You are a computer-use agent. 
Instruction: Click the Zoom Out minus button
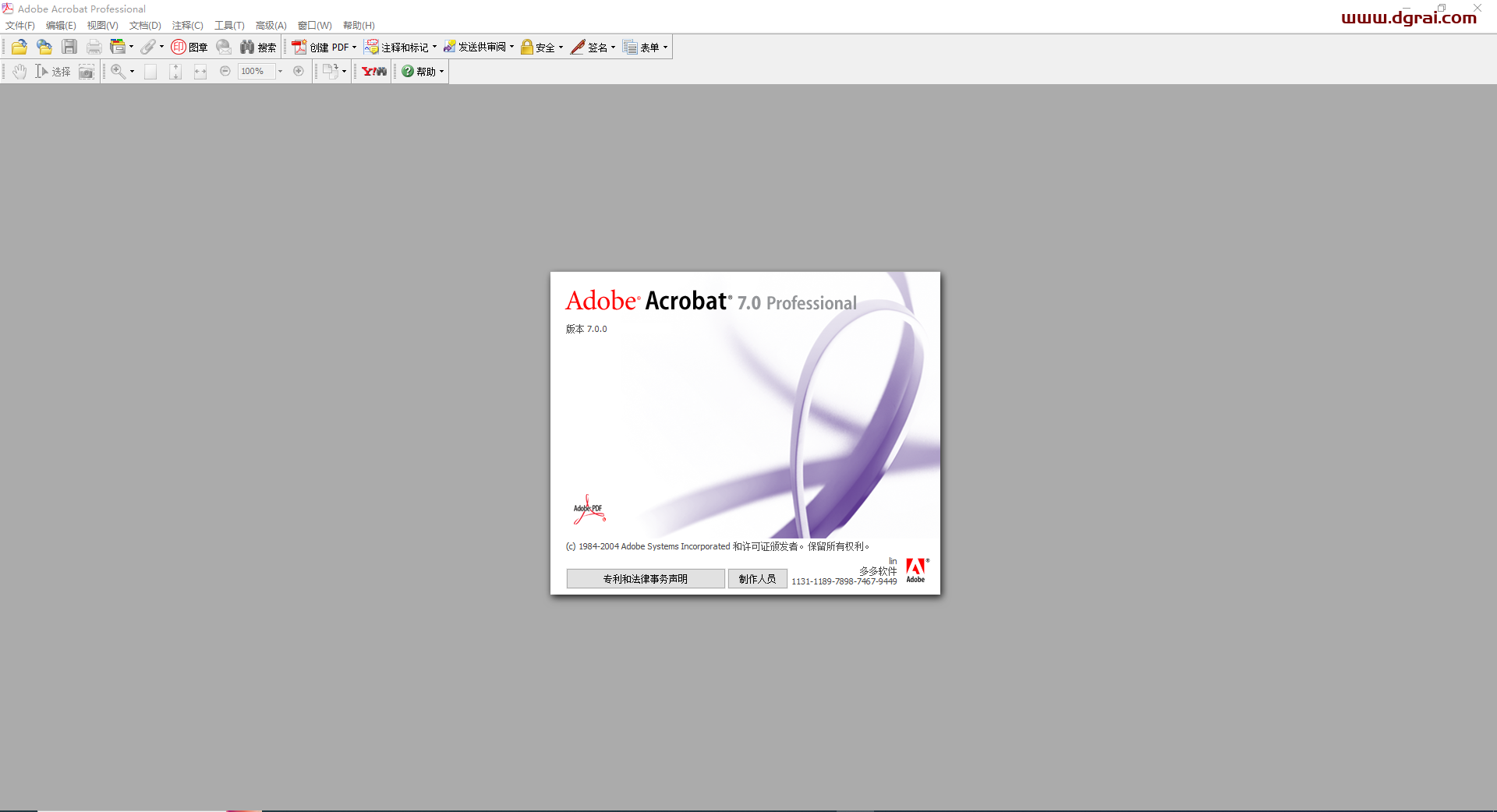pos(225,71)
